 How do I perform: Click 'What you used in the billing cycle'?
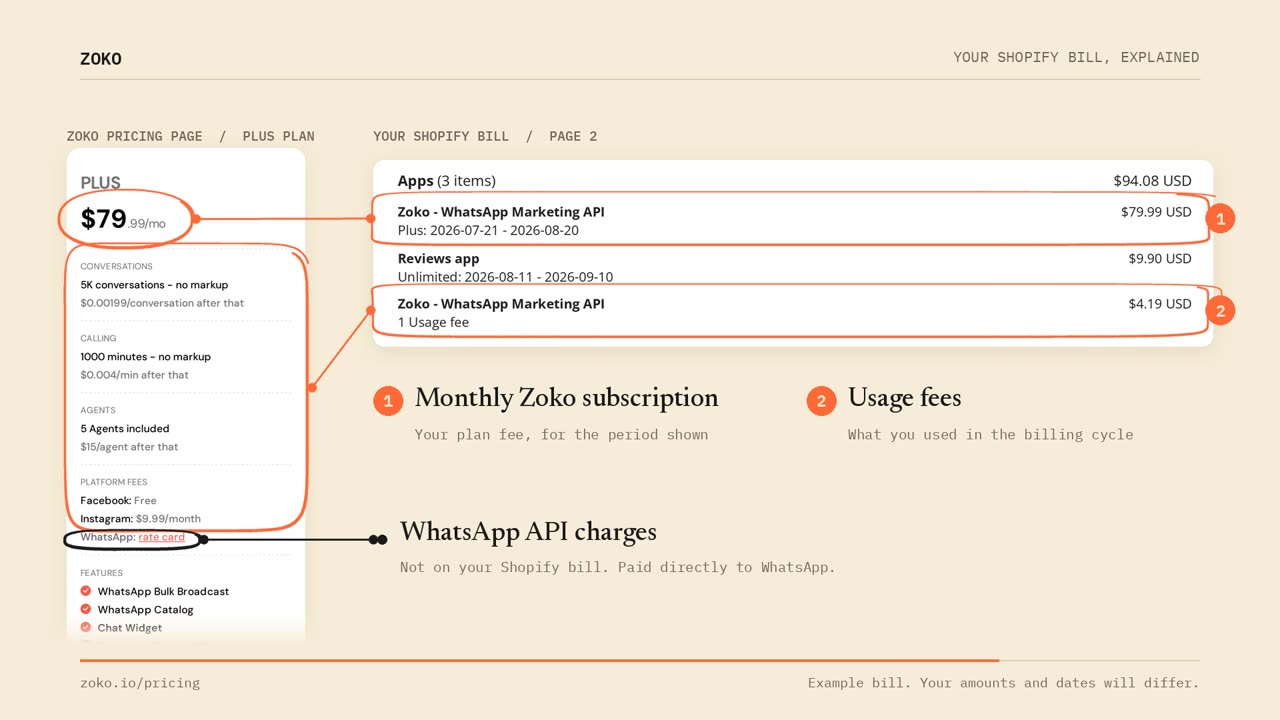coord(991,434)
